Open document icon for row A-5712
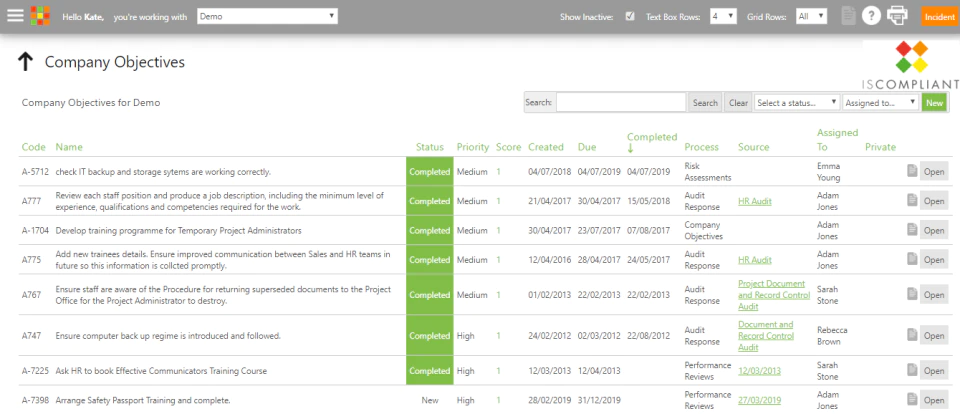 pyautogui.click(x=912, y=171)
